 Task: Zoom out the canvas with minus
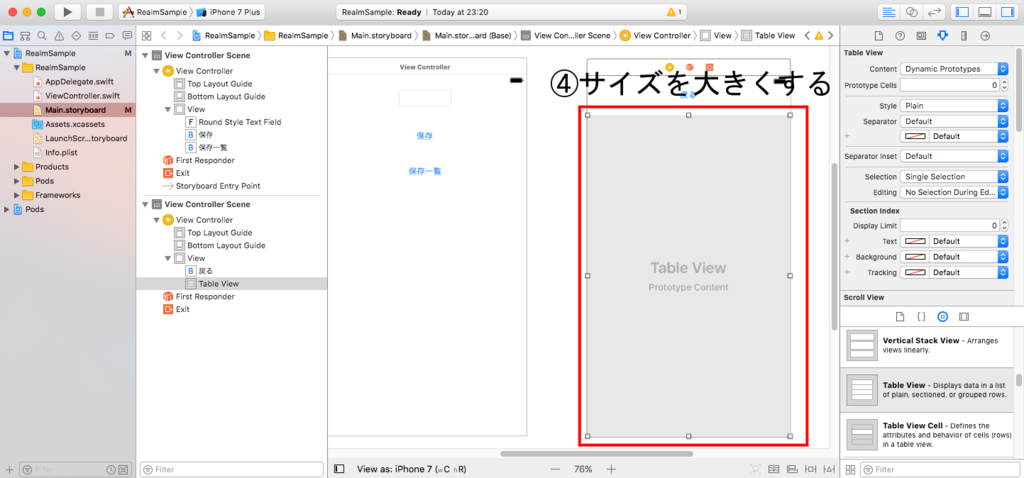(x=555, y=469)
